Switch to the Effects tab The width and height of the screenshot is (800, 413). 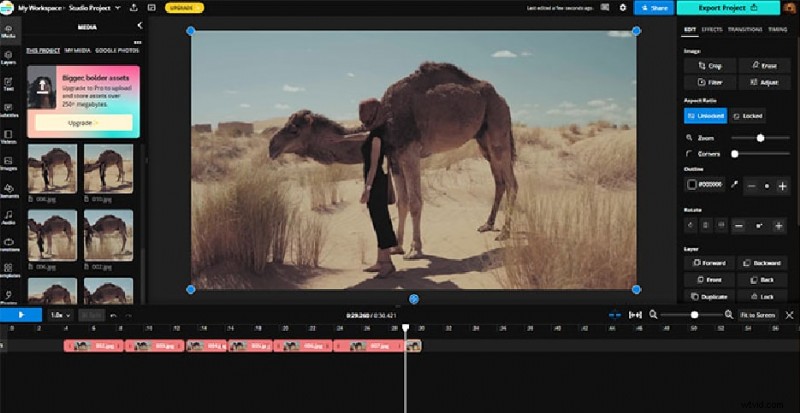pyautogui.click(x=712, y=30)
